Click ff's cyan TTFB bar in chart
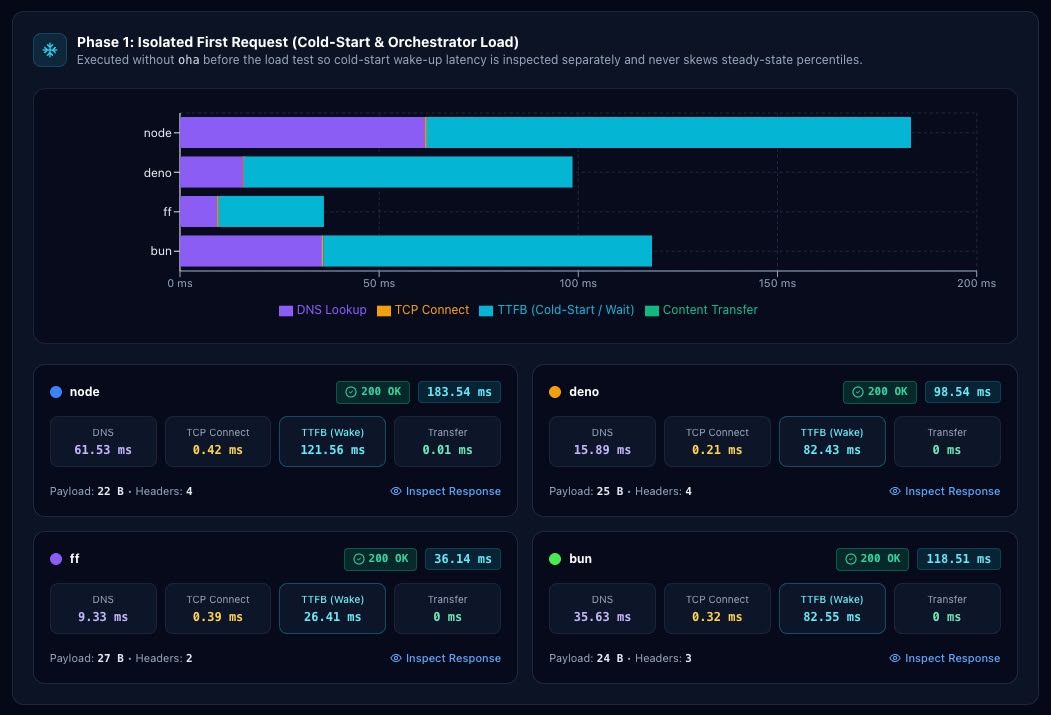The image size is (1051, 715). pyautogui.click(x=271, y=212)
